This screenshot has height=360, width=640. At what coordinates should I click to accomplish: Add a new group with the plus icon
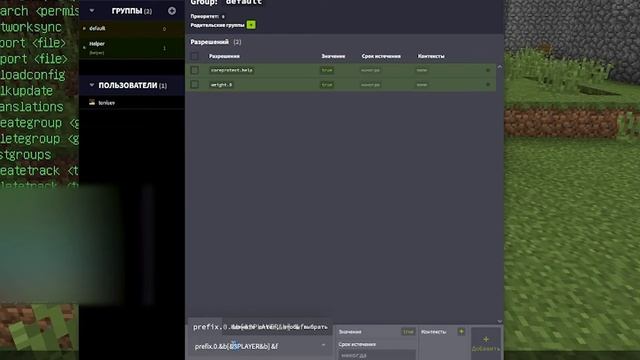[172, 11]
